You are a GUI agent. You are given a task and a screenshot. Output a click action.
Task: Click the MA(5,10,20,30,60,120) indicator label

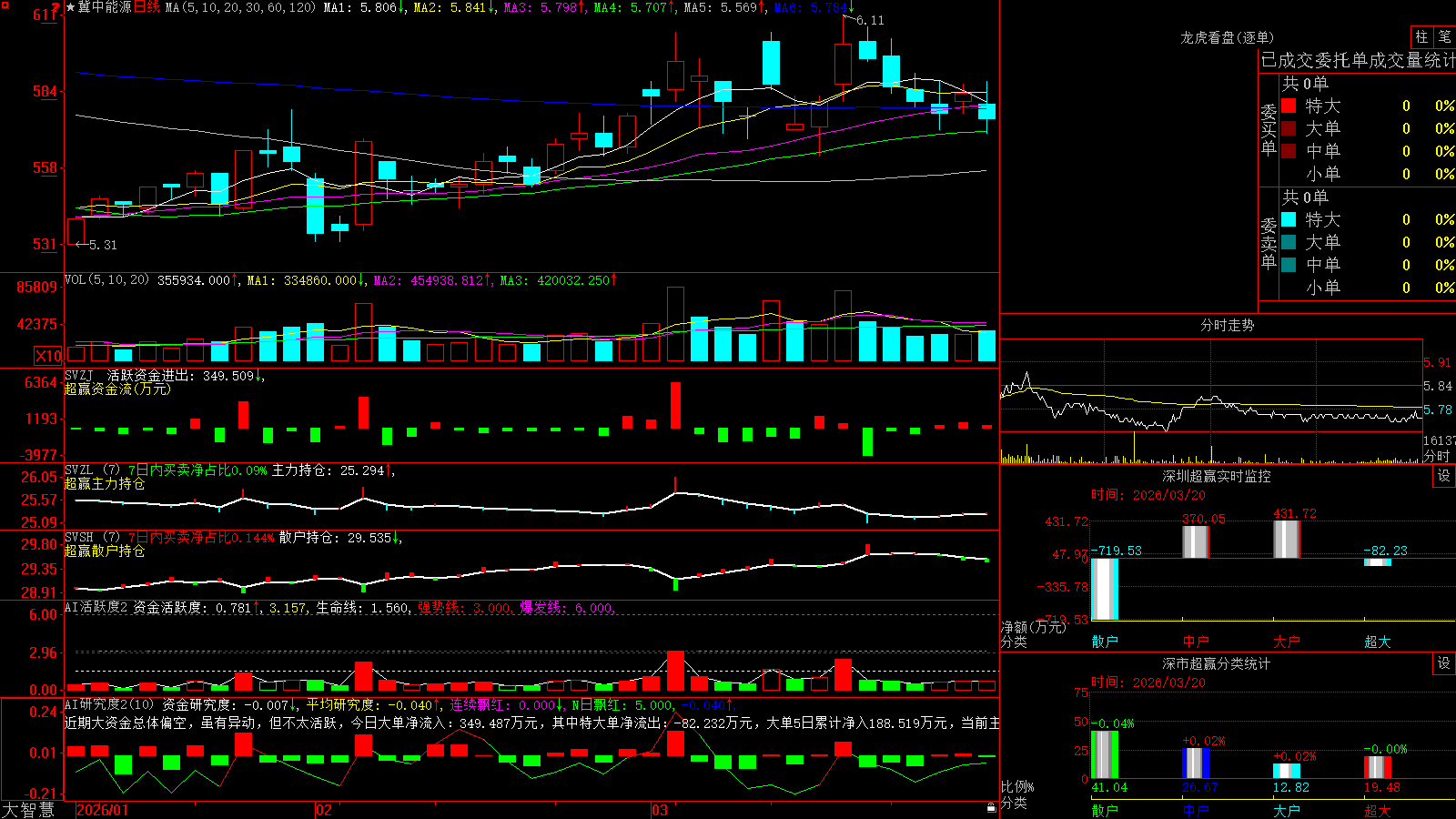(x=240, y=7)
